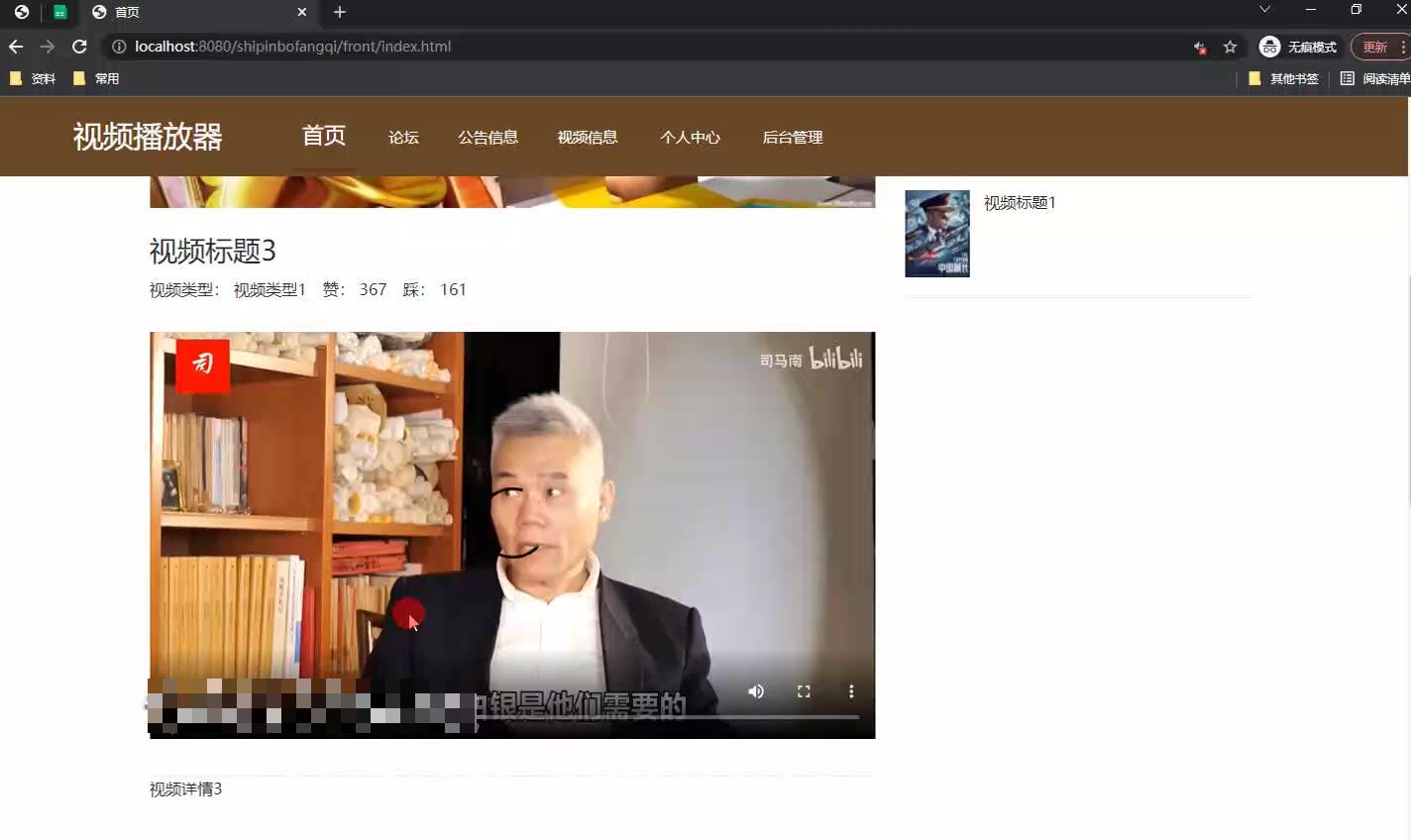Viewport: 1411px width, 840px height.
Task: Enter fullscreen mode on the video player
Action: click(x=804, y=690)
